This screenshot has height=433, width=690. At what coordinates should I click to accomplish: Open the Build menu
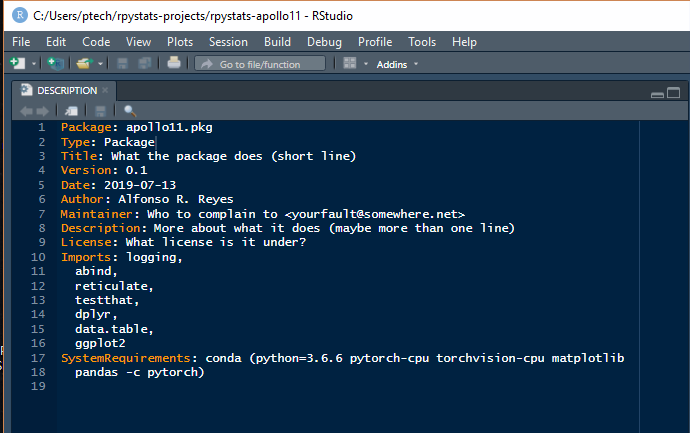(277, 42)
